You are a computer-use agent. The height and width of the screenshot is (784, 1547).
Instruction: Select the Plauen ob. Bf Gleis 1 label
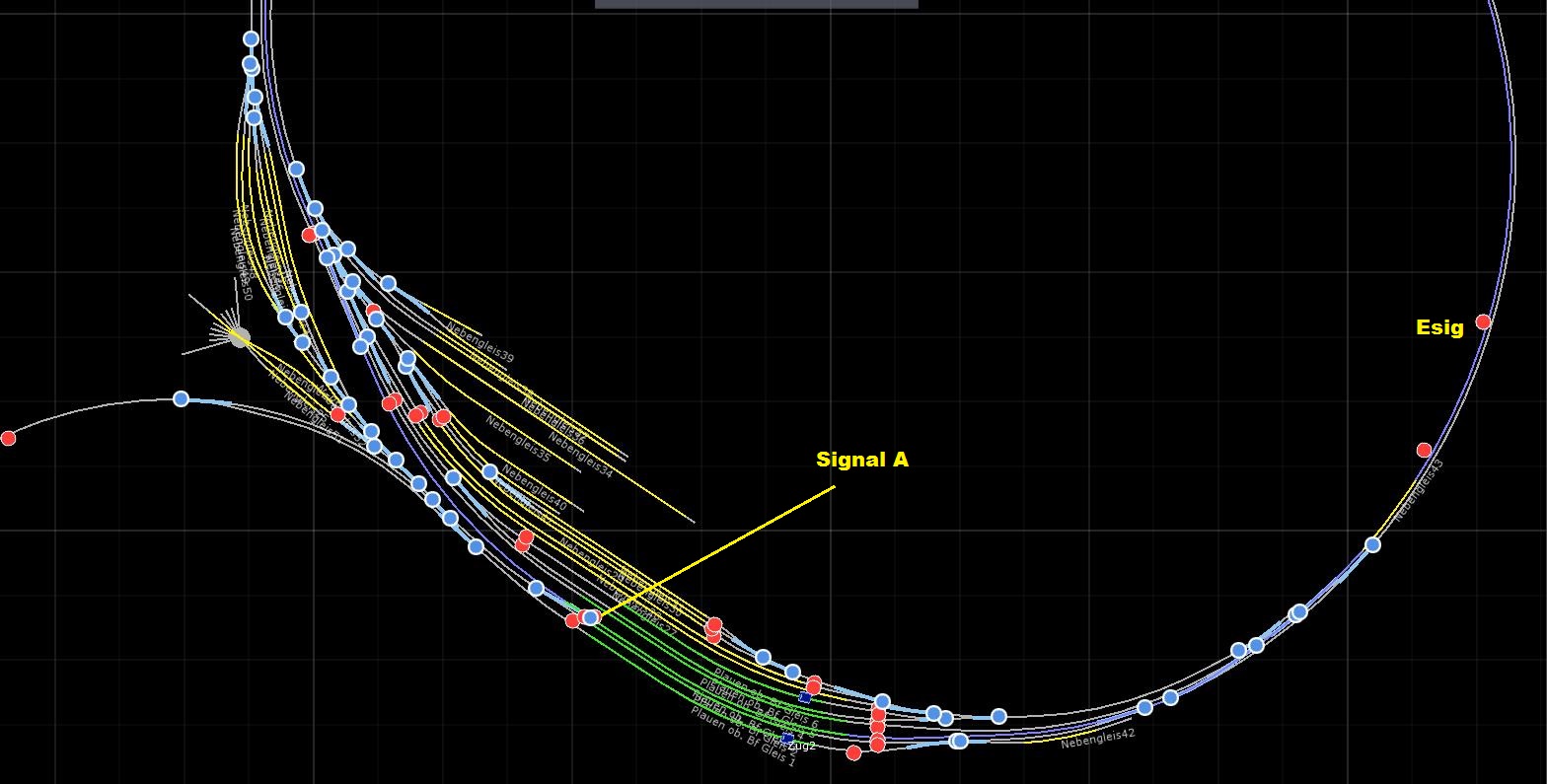(x=743, y=737)
